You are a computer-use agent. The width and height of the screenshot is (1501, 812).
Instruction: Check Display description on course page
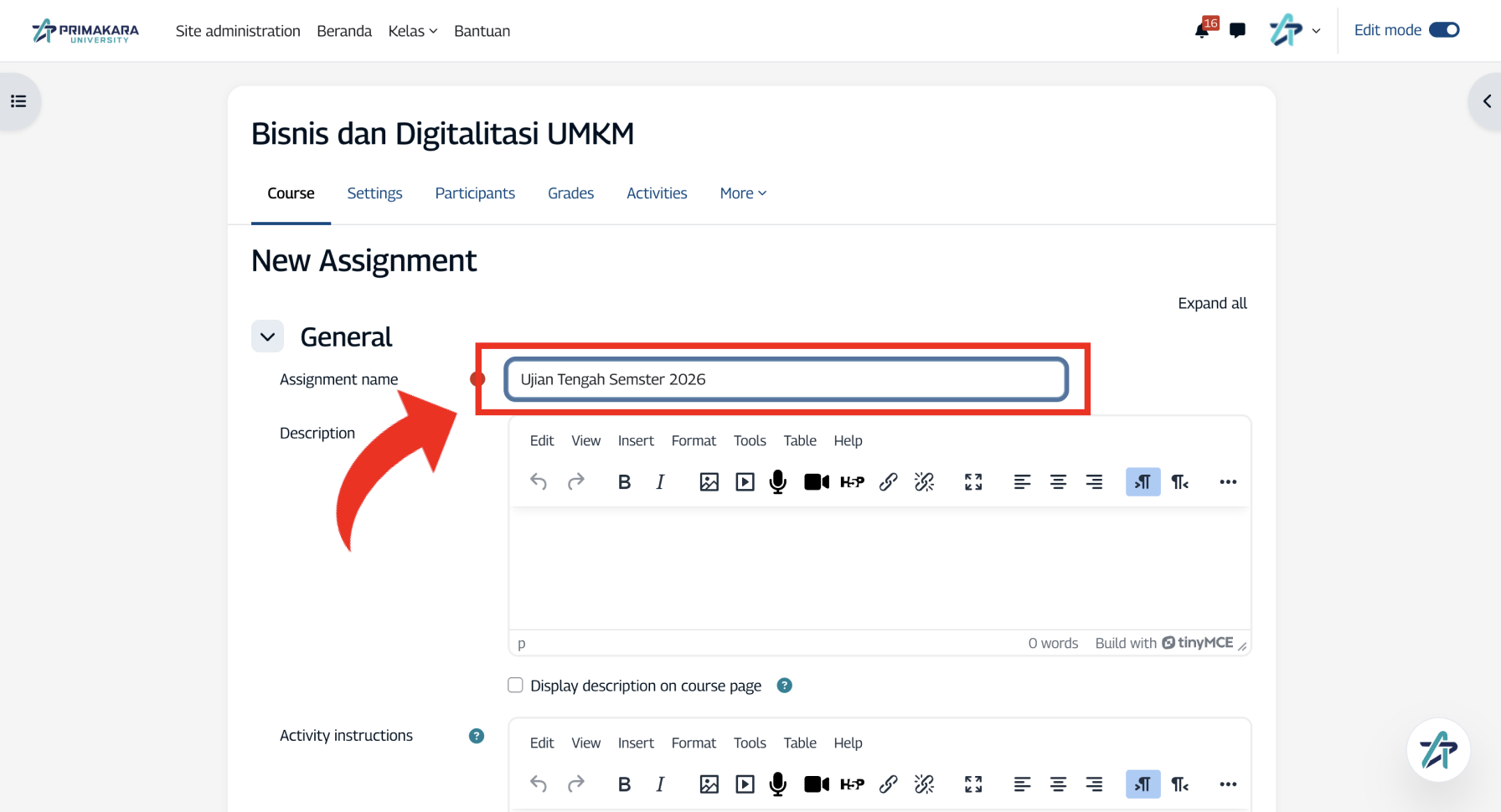coord(515,686)
